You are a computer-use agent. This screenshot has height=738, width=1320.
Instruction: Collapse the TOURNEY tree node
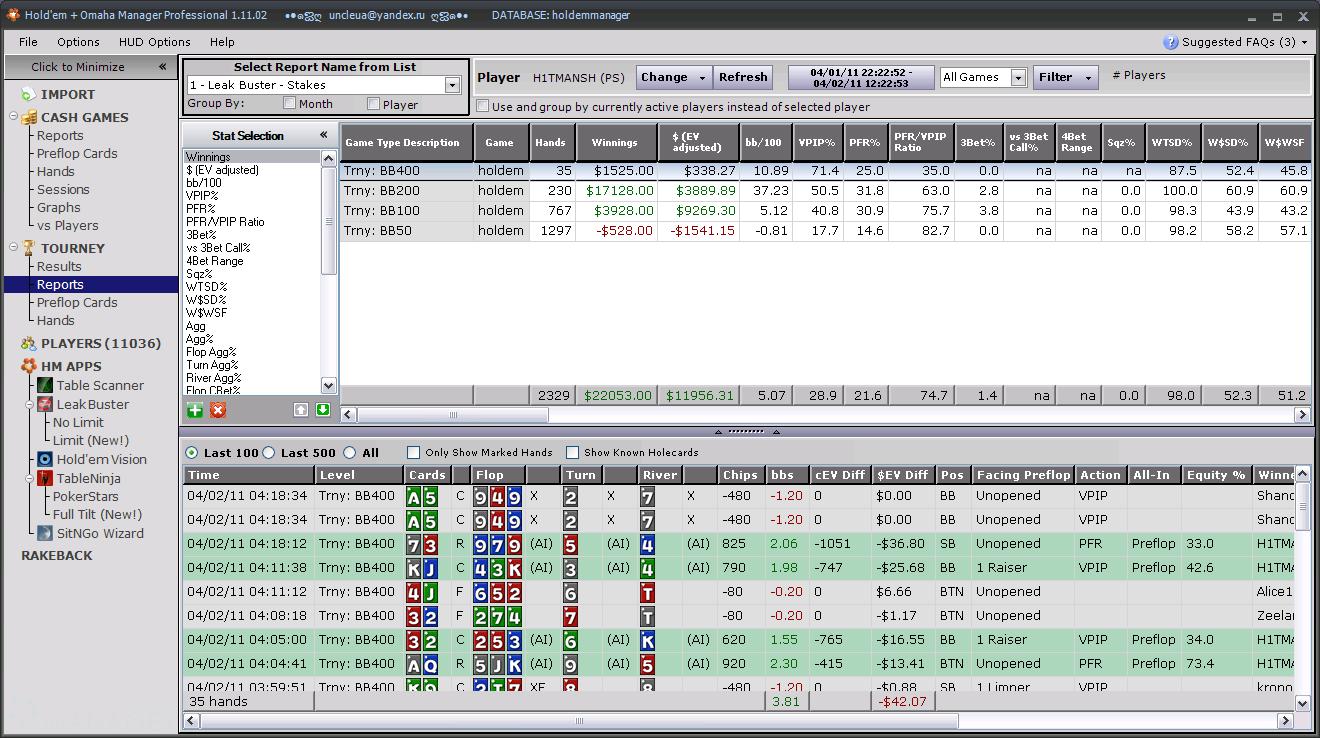(14, 248)
